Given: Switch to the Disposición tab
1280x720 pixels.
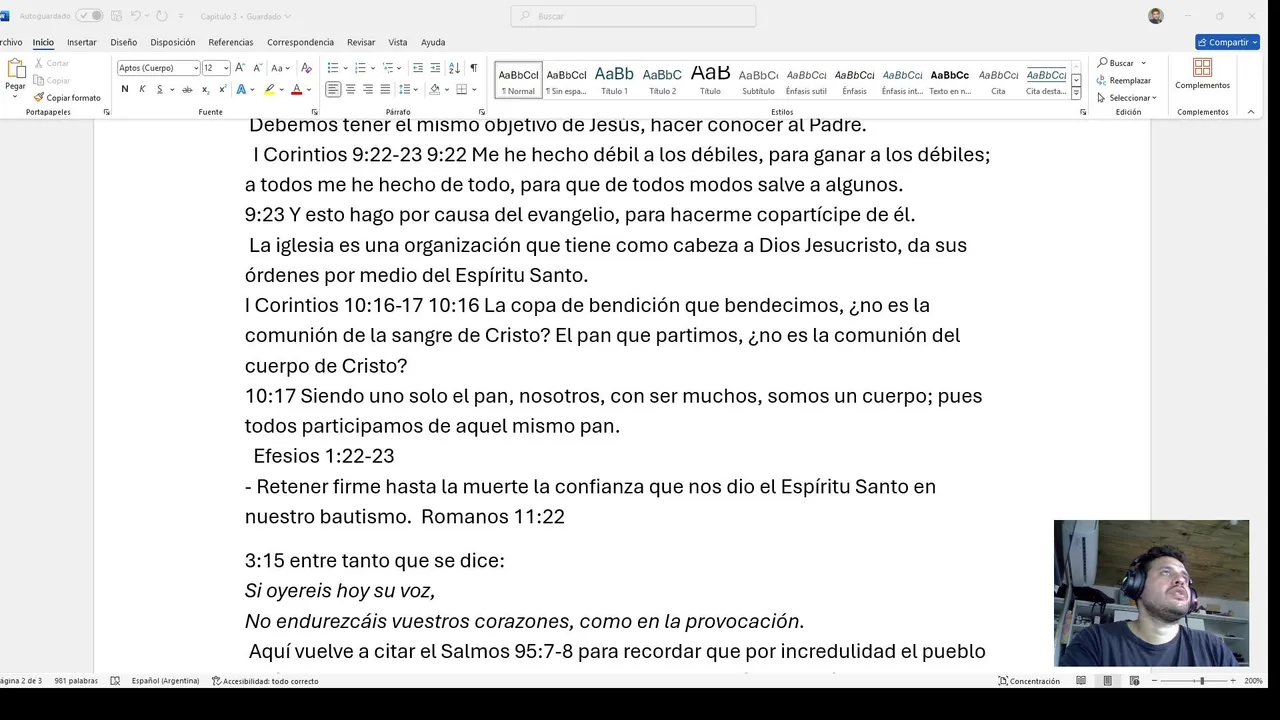Looking at the screenshot, I should pos(173,42).
